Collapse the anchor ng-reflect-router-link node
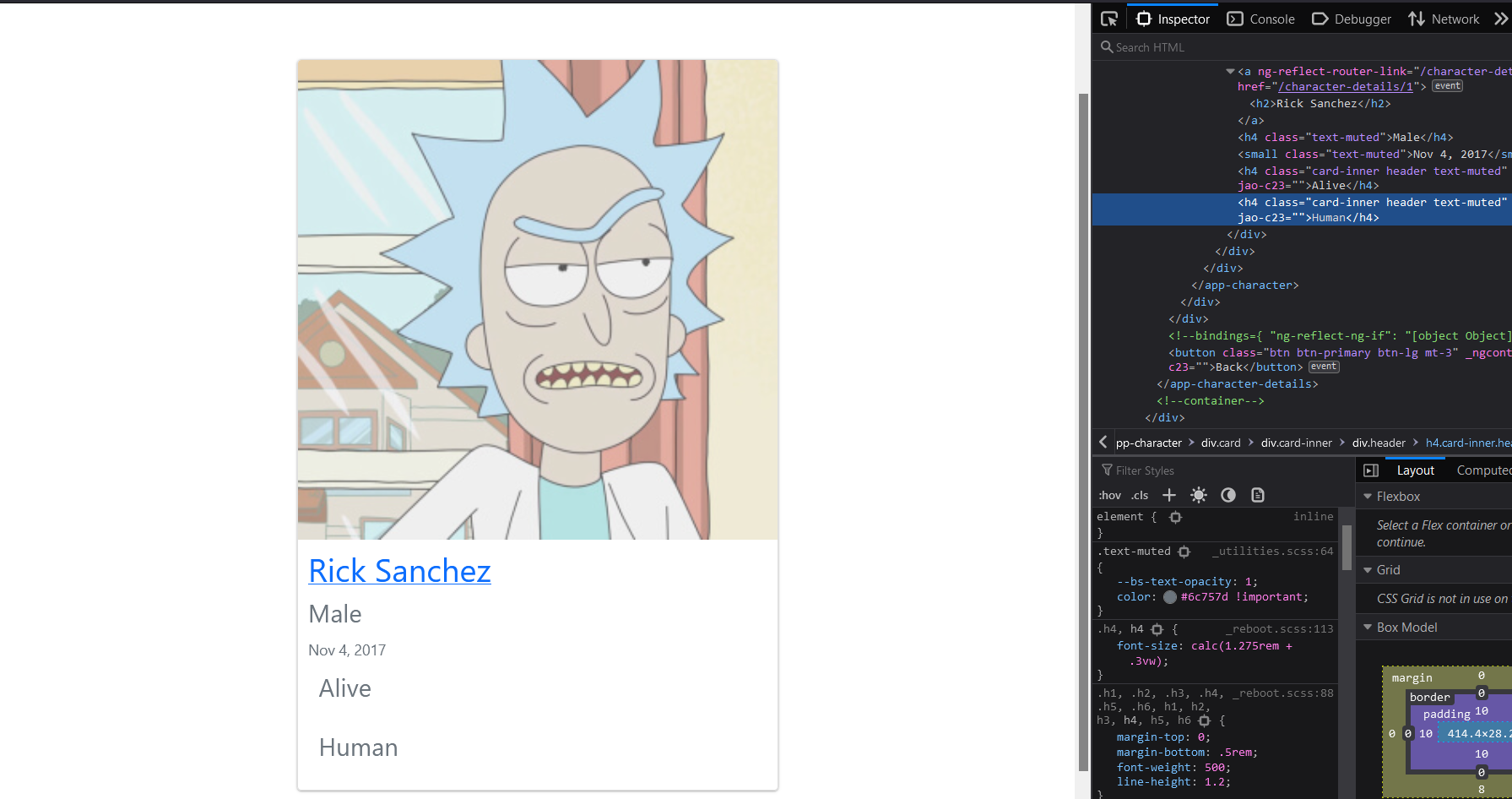 tap(1230, 72)
